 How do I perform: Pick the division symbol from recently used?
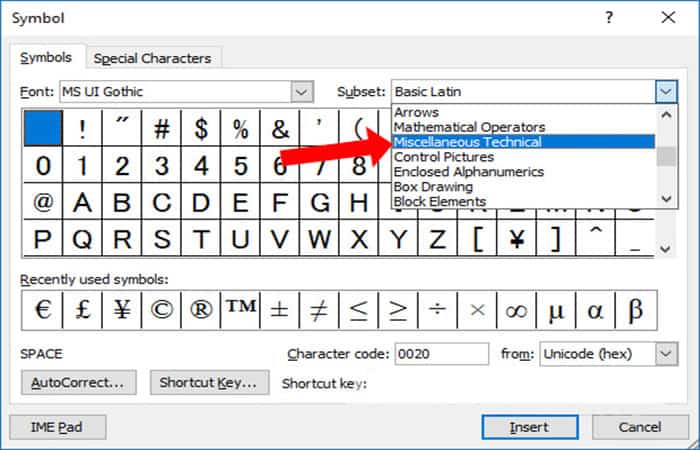[x=438, y=310]
